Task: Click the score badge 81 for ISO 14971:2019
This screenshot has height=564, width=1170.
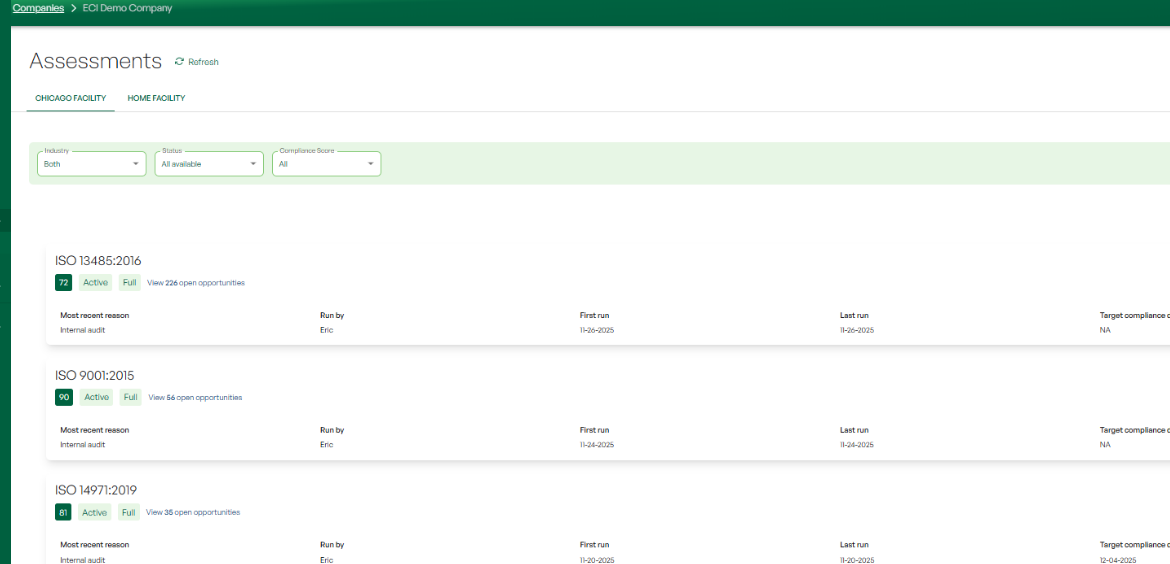Action: [63, 513]
